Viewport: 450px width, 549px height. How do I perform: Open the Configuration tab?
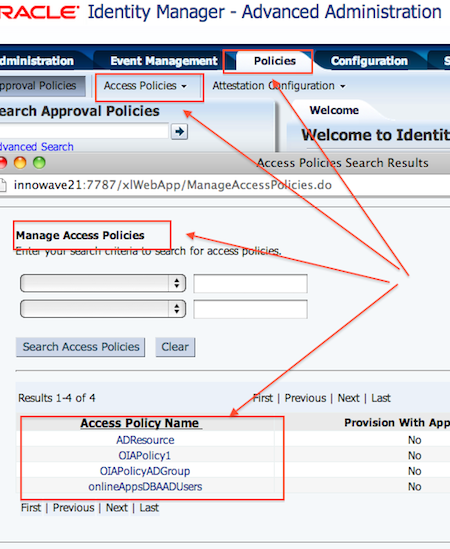[369, 61]
